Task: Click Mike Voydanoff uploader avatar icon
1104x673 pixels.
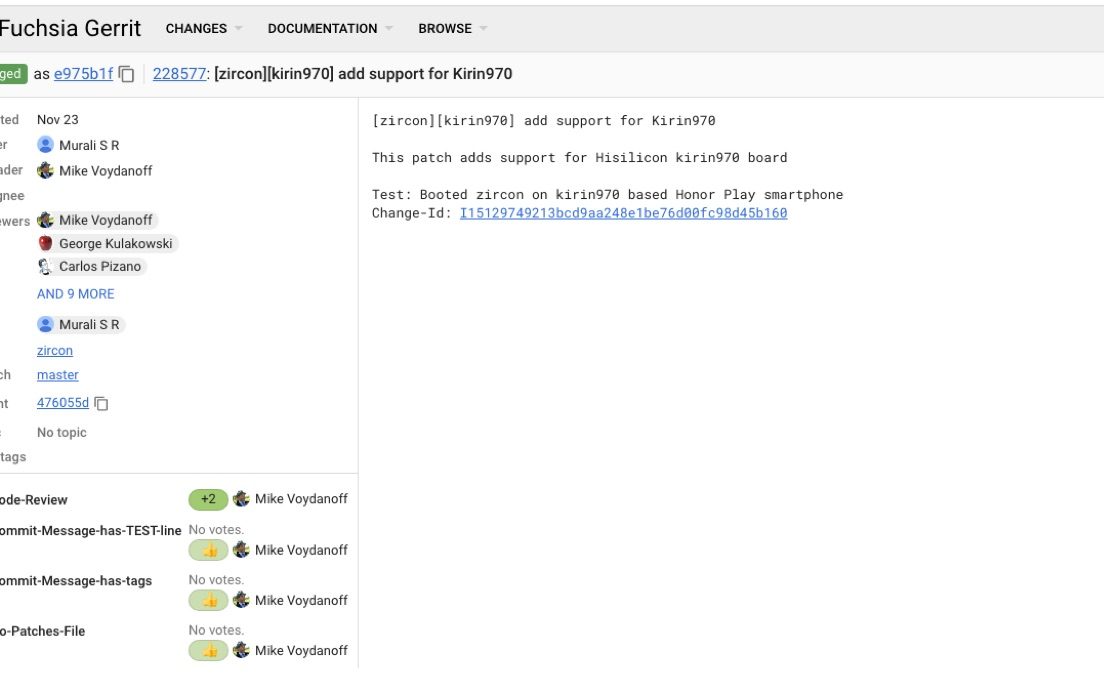Action: (45, 170)
